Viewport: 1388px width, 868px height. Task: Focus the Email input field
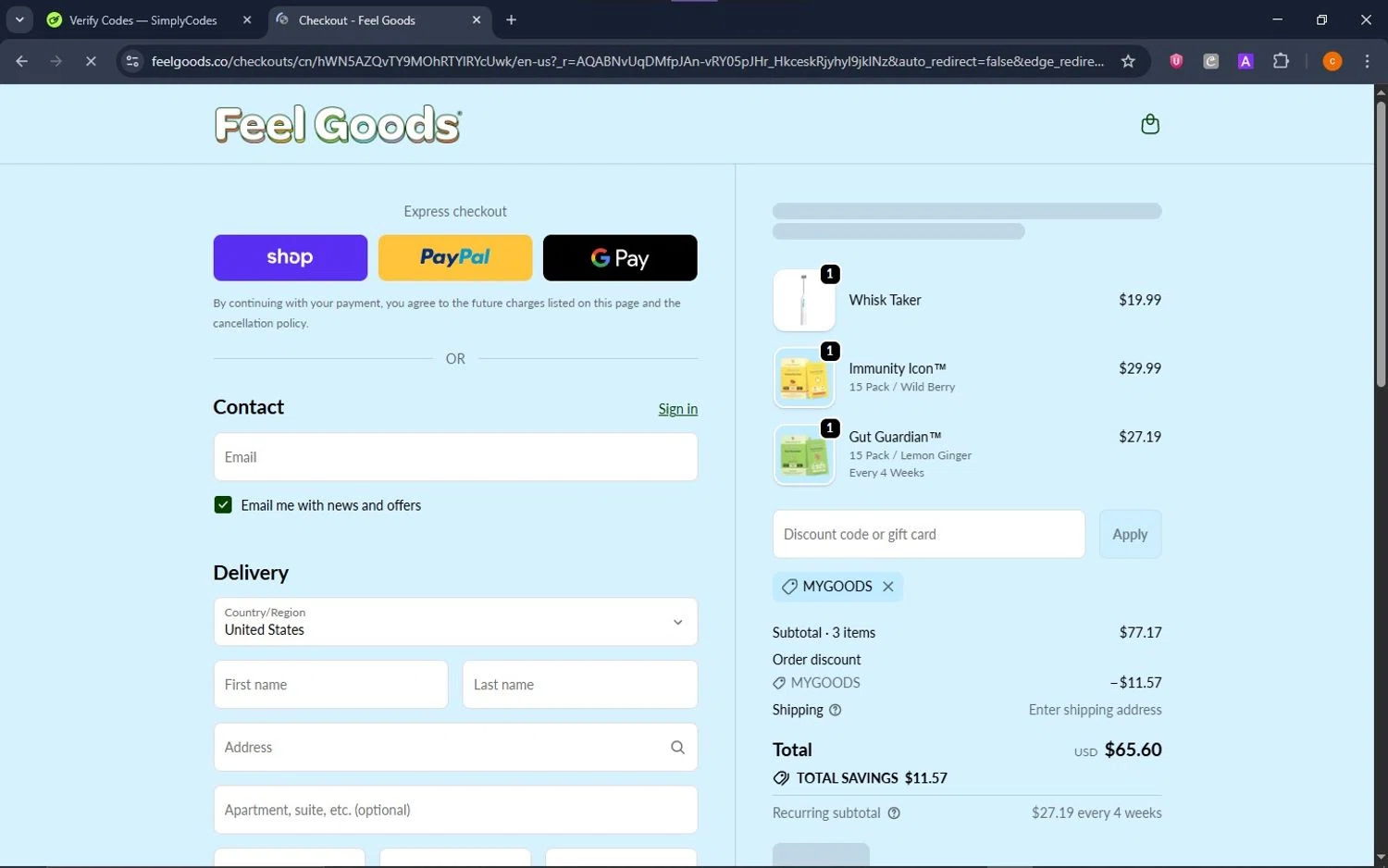(455, 457)
